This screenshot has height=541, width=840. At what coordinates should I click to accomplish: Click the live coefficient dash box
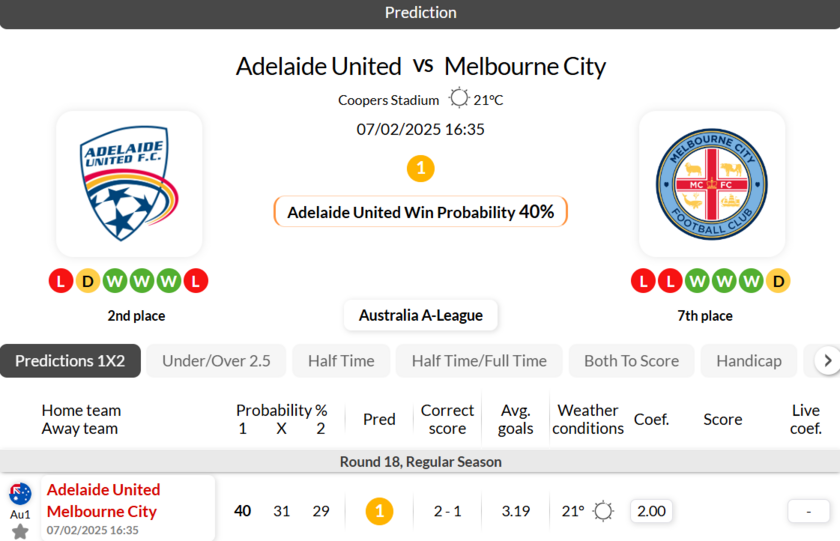pos(808,511)
